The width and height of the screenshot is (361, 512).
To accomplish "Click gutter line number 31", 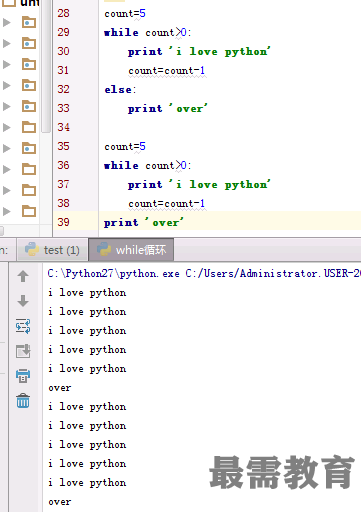I will [63, 70].
